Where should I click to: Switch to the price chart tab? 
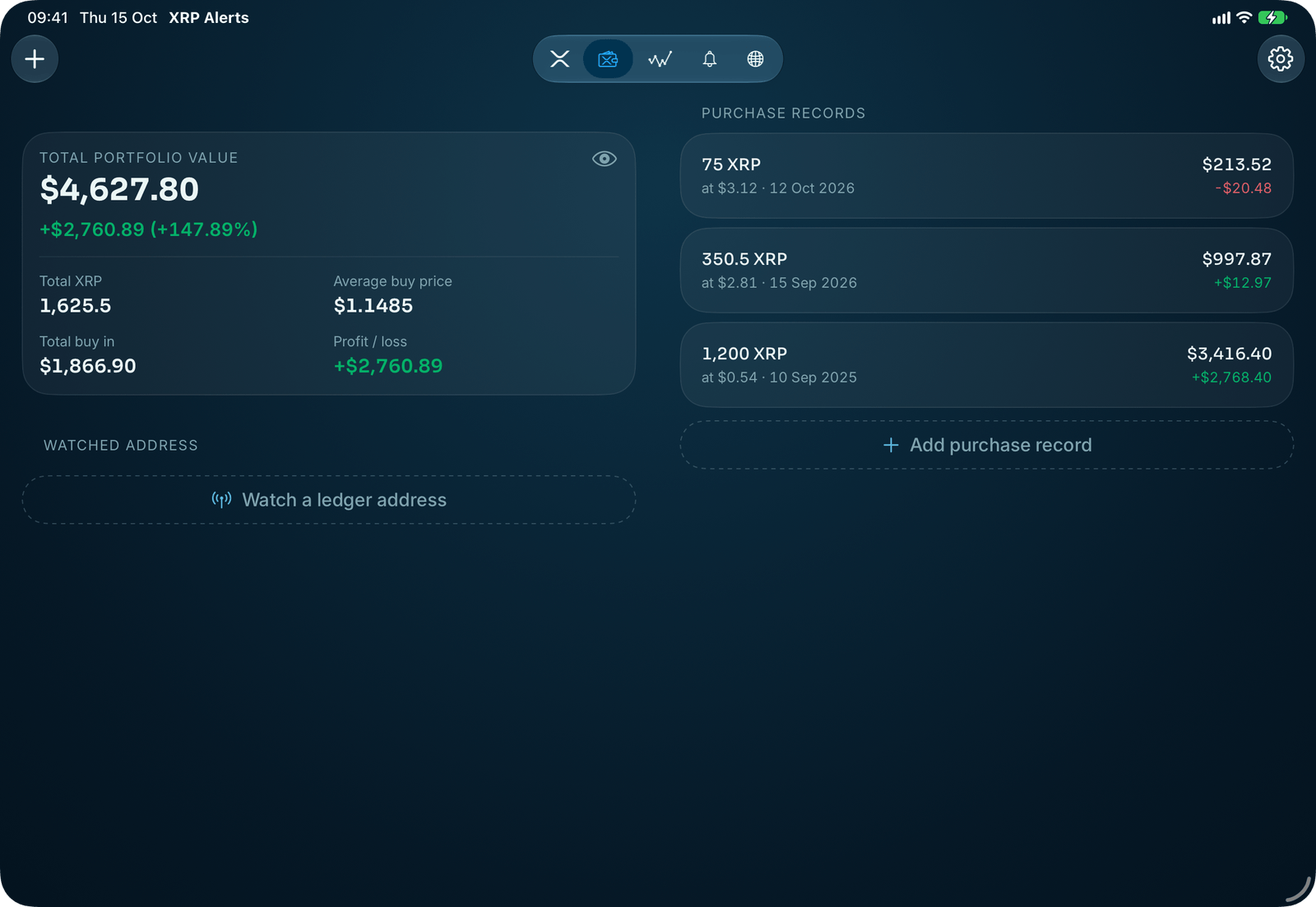pyautogui.click(x=660, y=59)
